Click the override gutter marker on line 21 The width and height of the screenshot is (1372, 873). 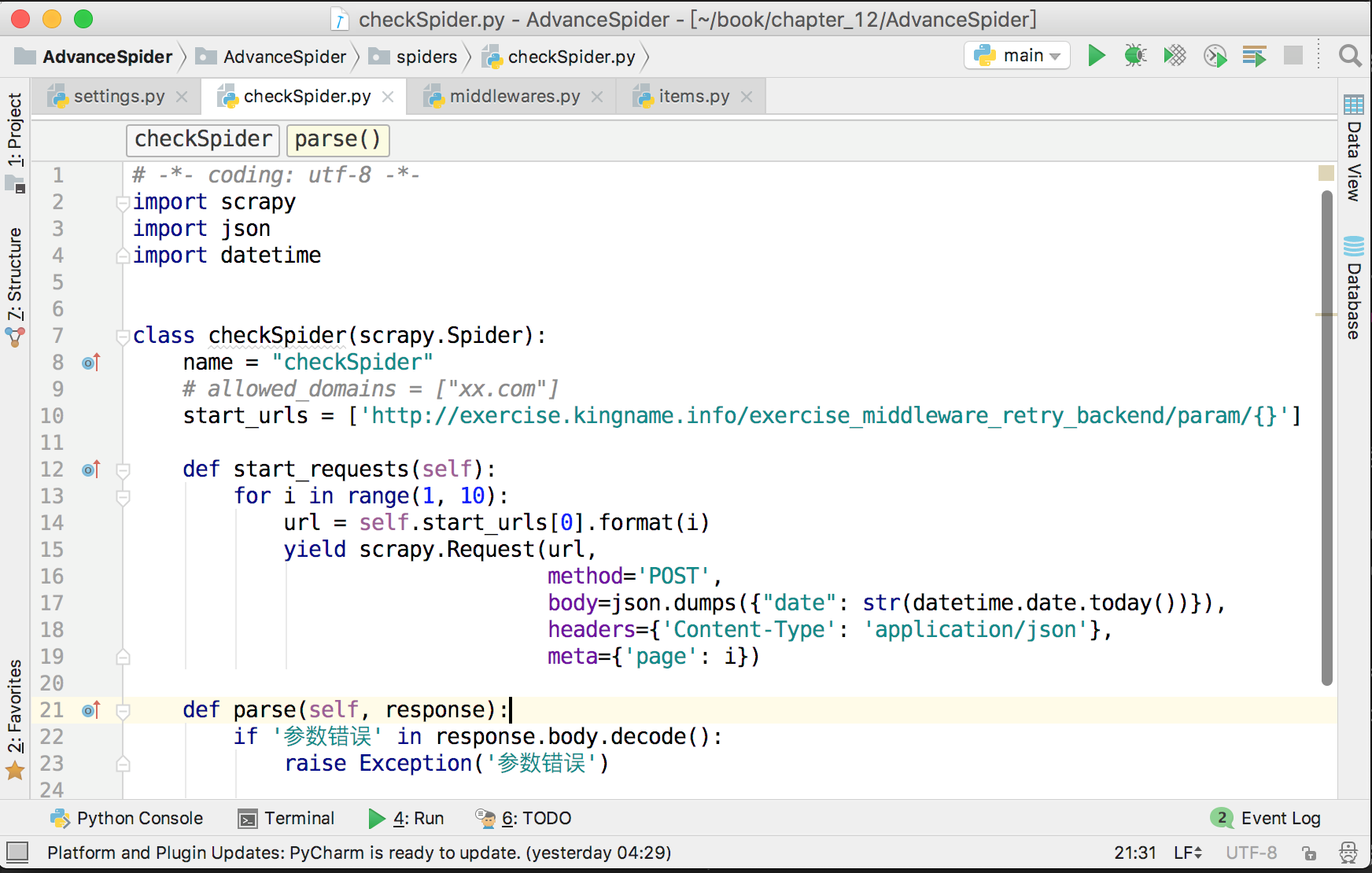pos(91,710)
